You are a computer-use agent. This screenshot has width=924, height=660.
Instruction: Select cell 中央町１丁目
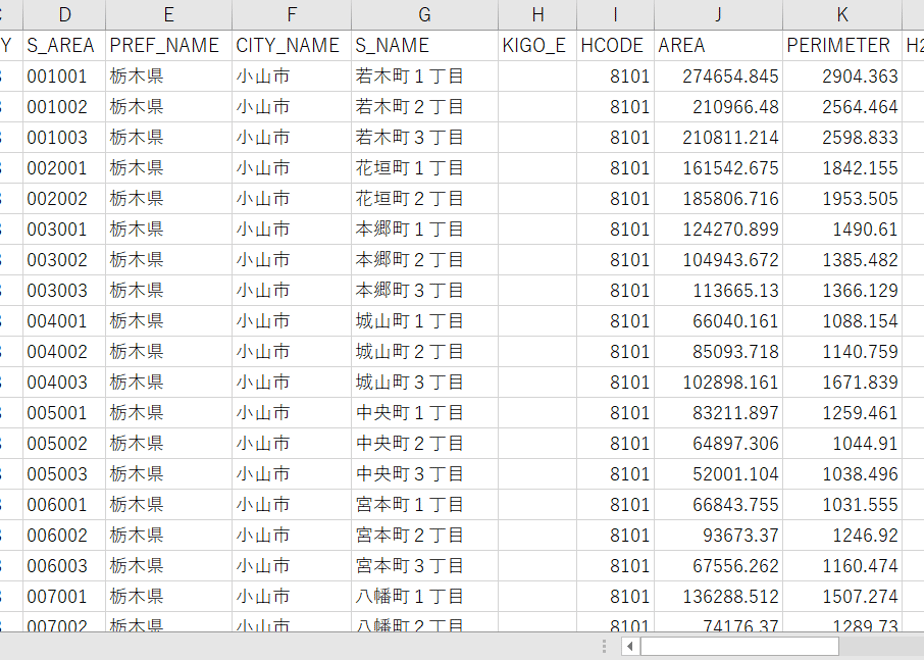[x=425, y=413]
